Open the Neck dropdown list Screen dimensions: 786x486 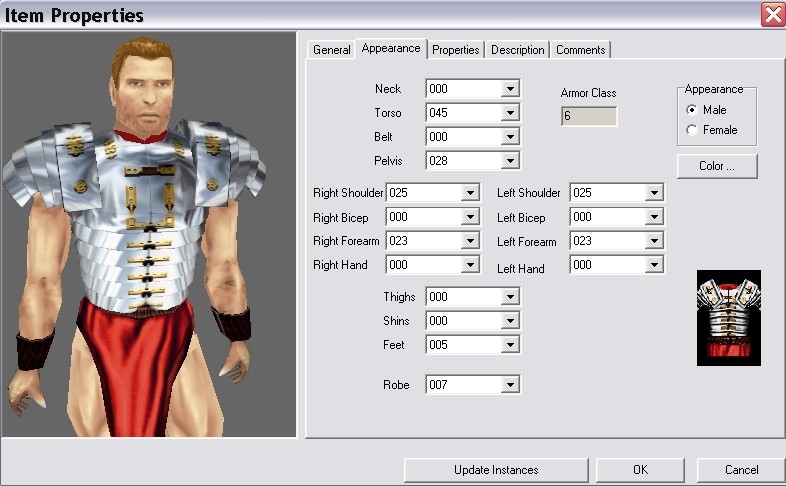(510, 89)
